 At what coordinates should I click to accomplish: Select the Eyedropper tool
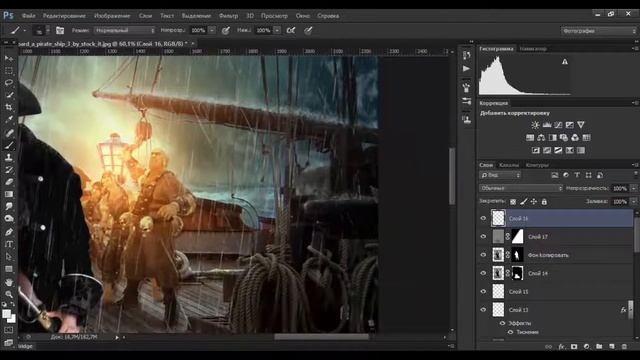pos(9,120)
